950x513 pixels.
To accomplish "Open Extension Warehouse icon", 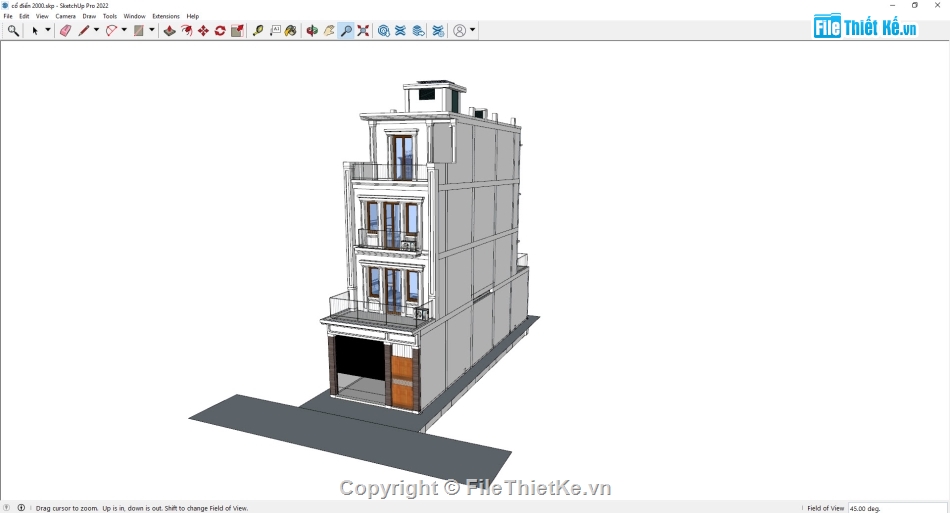I will point(400,30).
